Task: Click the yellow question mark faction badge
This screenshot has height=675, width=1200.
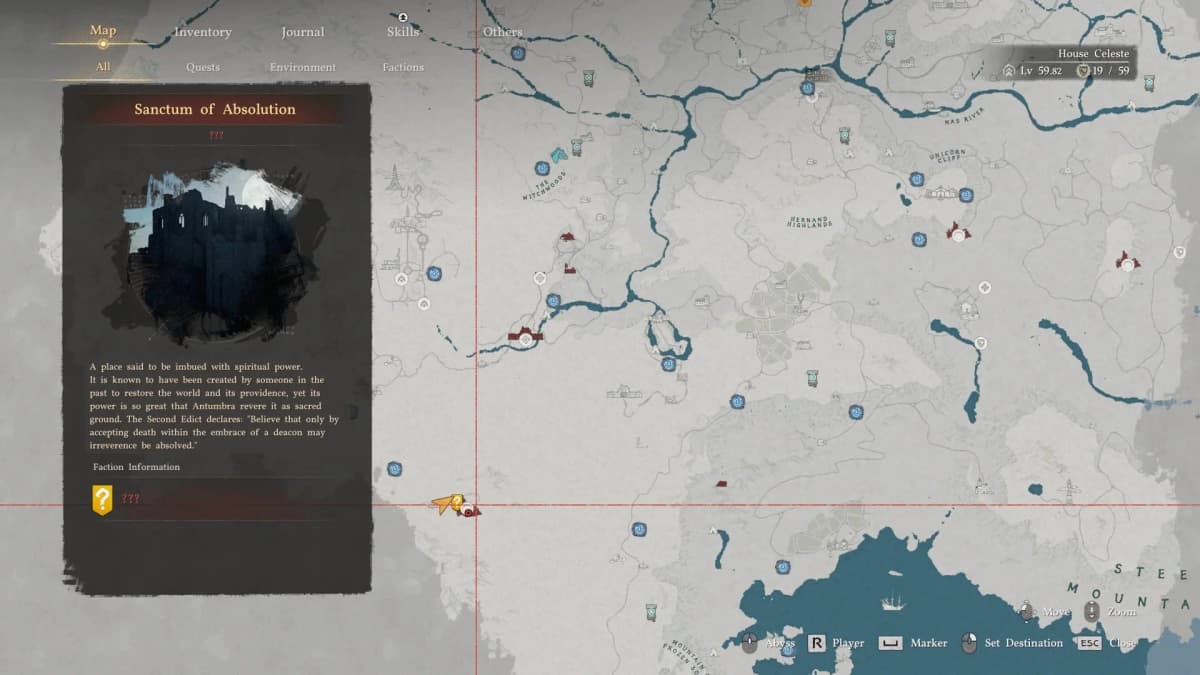Action: 102,499
